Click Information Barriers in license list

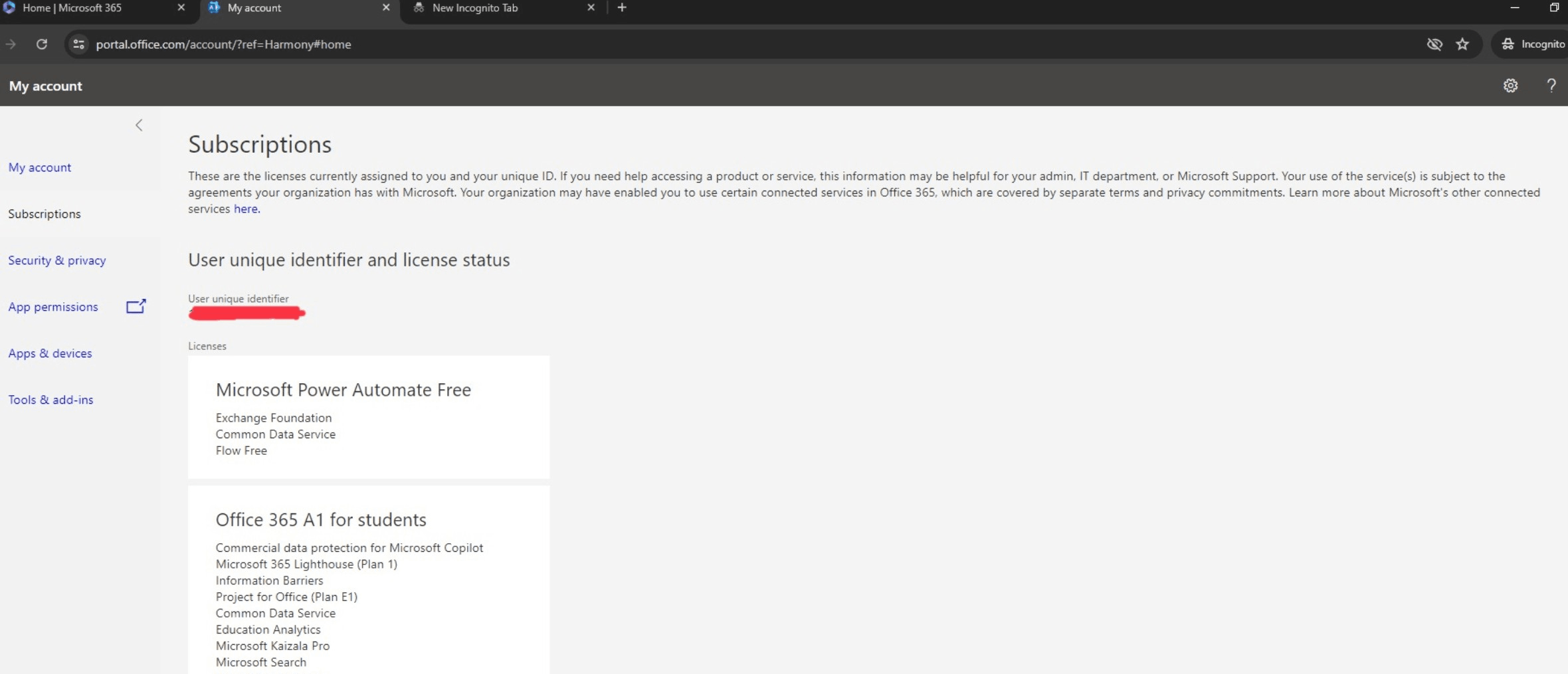pyautogui.click(x=269, y=580)
